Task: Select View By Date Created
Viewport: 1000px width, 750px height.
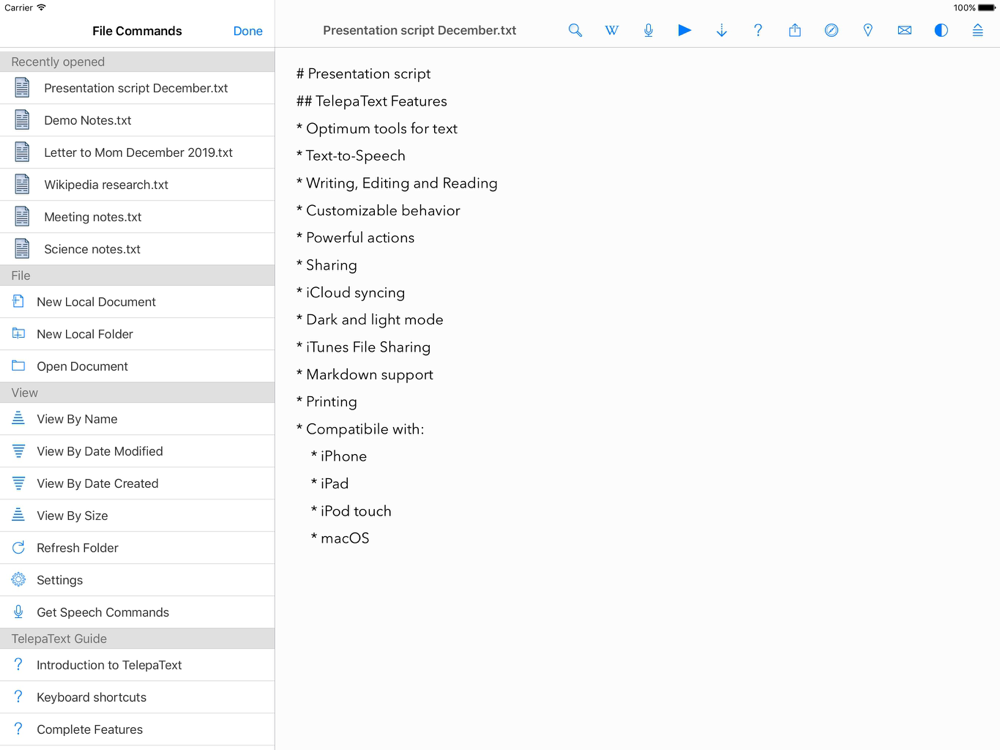Action: (x=137, y=483)
